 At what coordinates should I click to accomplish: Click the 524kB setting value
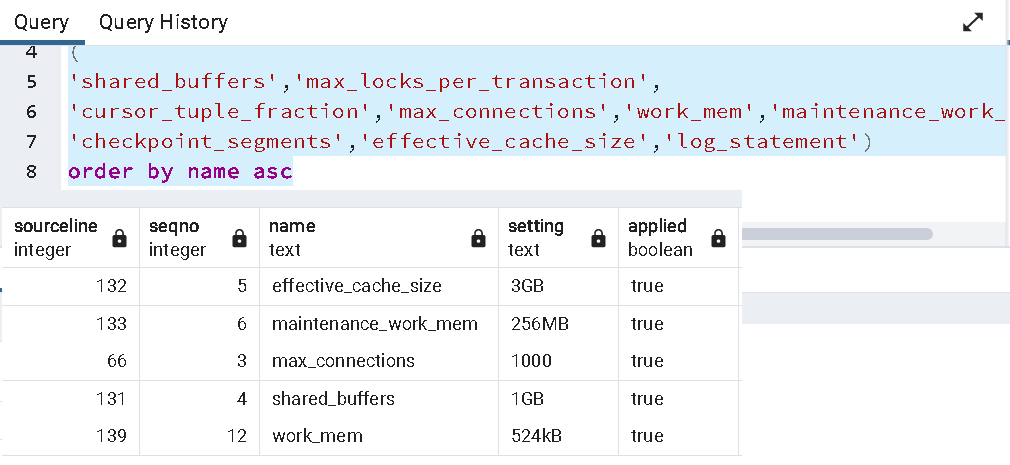[536, 436]
